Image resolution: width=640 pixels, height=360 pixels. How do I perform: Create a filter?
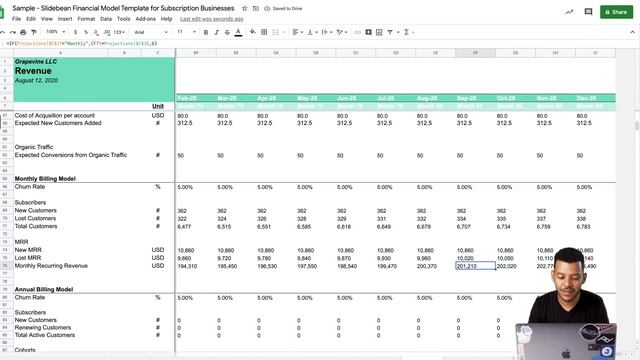[390, 32]
